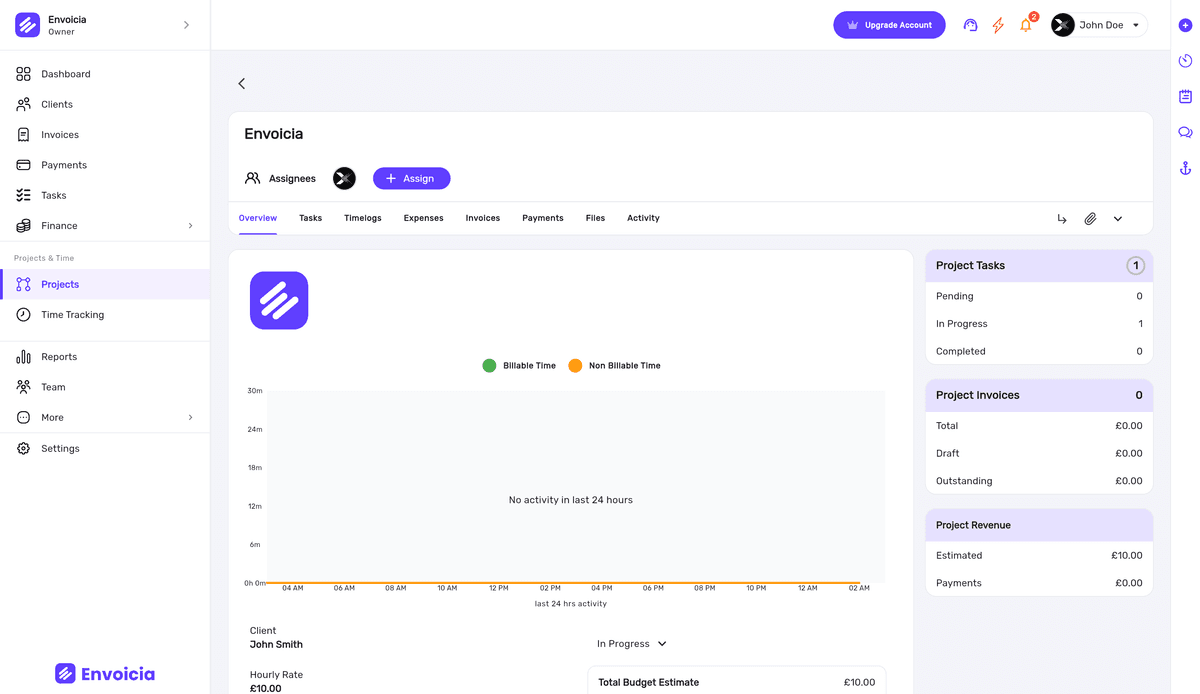Switch to the Timelogs tab
The image size is (1200, 694).
click(362, 217)
